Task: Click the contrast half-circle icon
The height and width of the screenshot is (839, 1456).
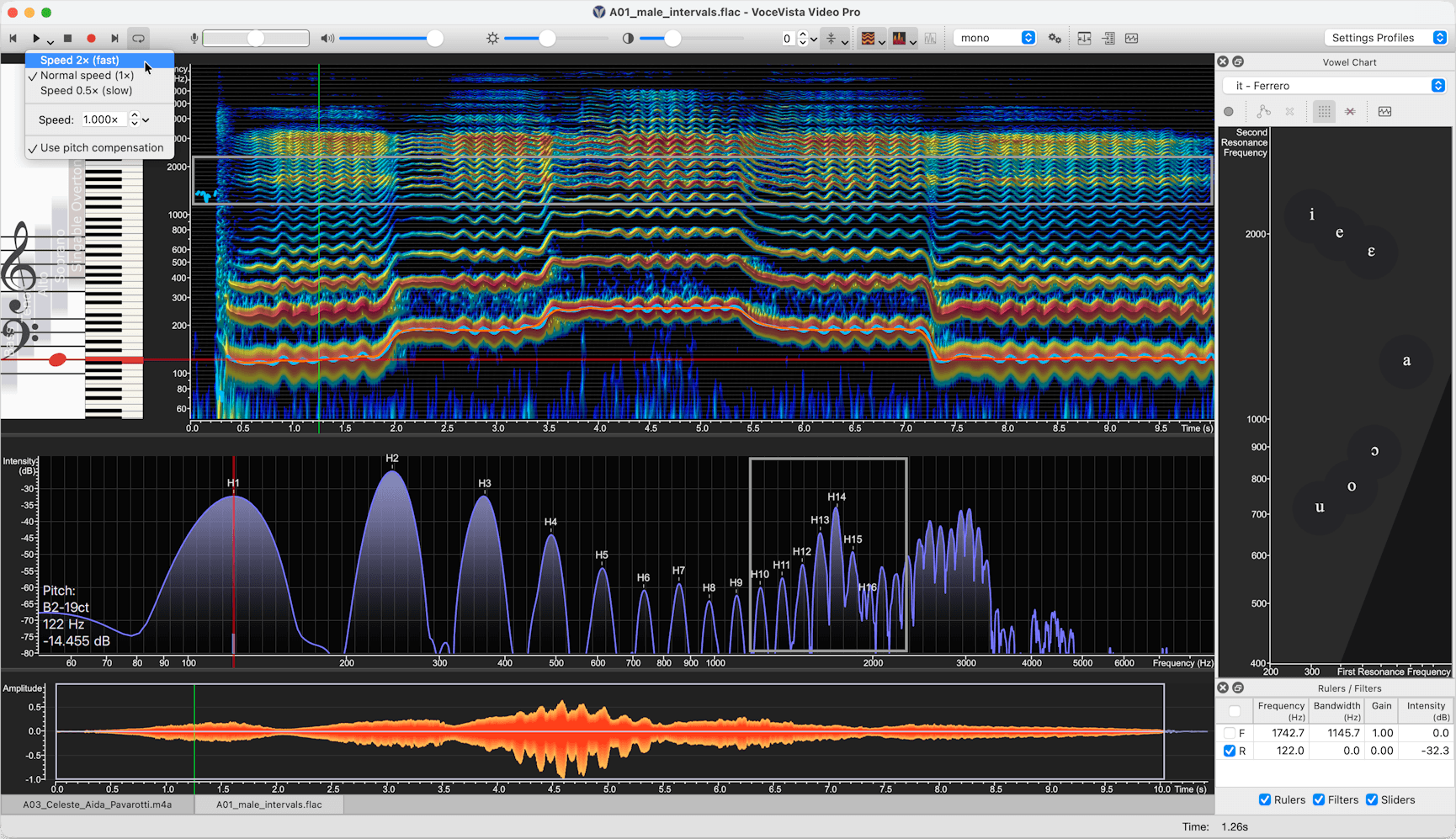Action: click(x=628, y=39)
